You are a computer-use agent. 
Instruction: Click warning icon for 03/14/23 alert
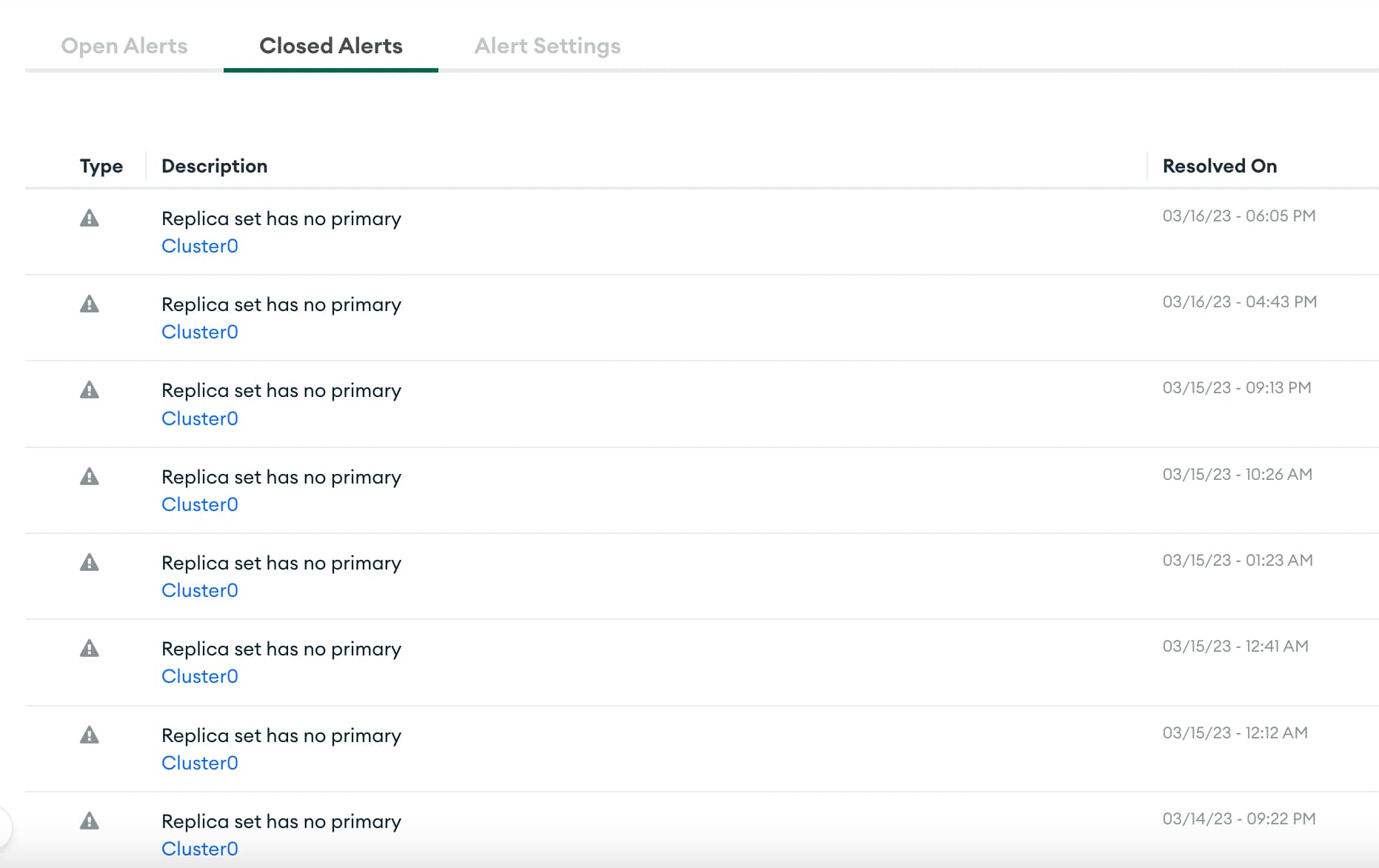tap(90, 821)
